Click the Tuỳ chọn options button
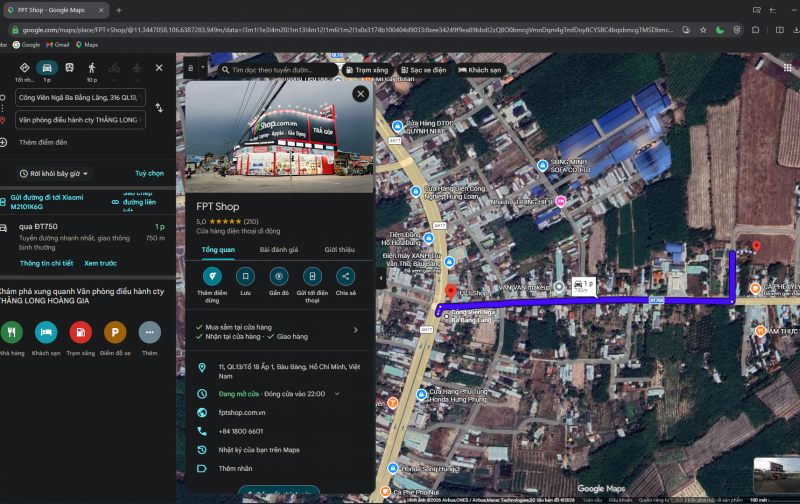 (149, 173)
